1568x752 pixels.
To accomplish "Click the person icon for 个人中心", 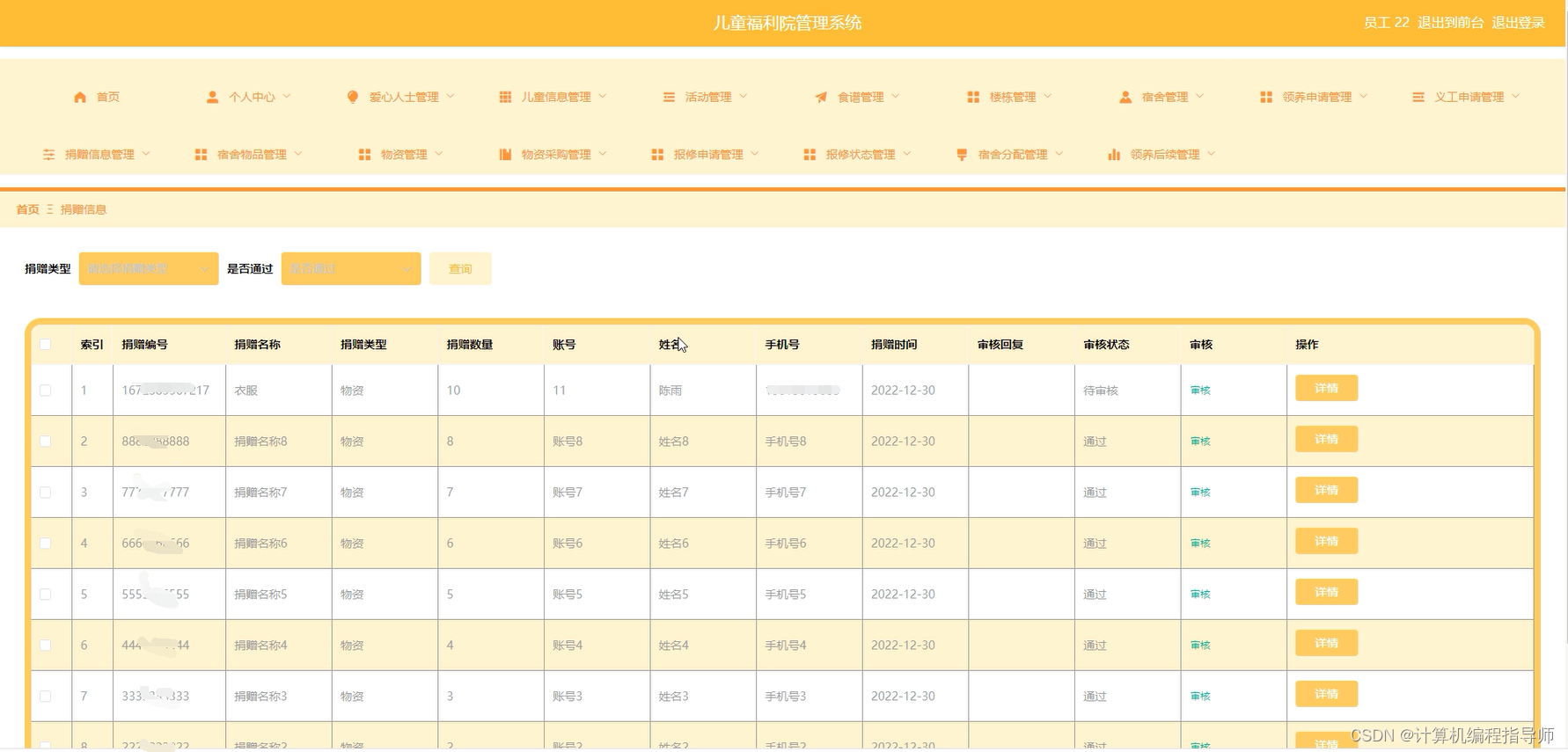I will point(212,97).
